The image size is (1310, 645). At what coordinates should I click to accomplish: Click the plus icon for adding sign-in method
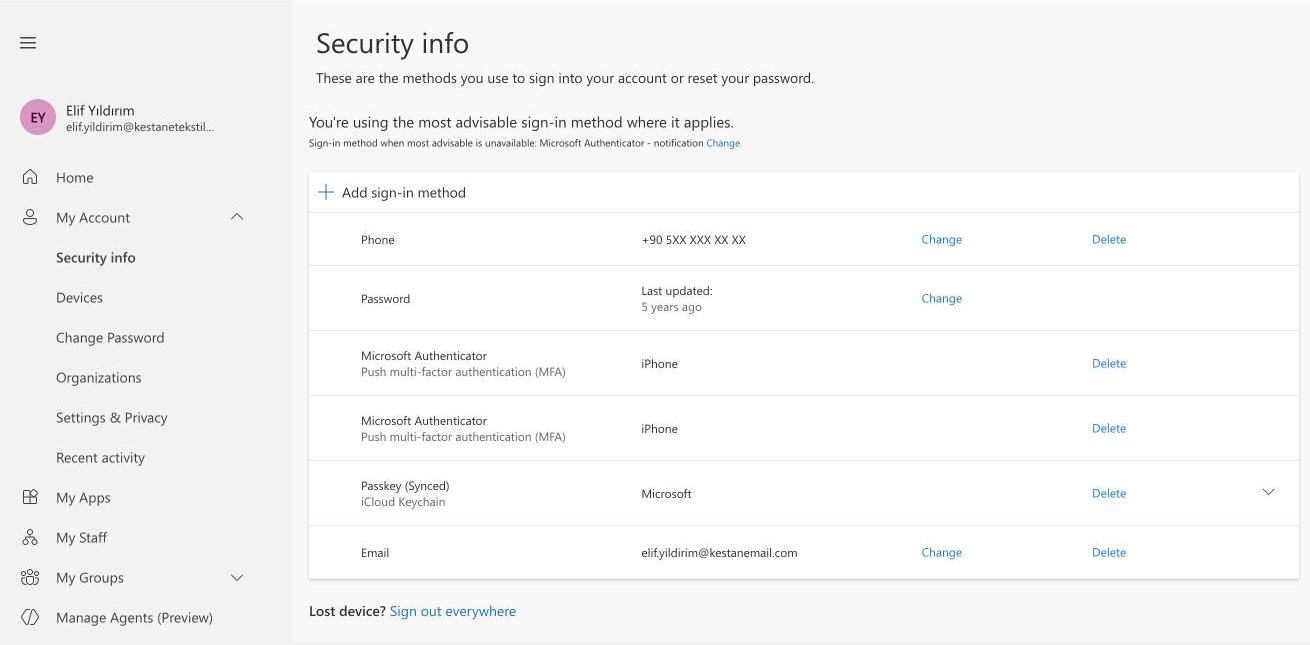(x=326, y=192)
